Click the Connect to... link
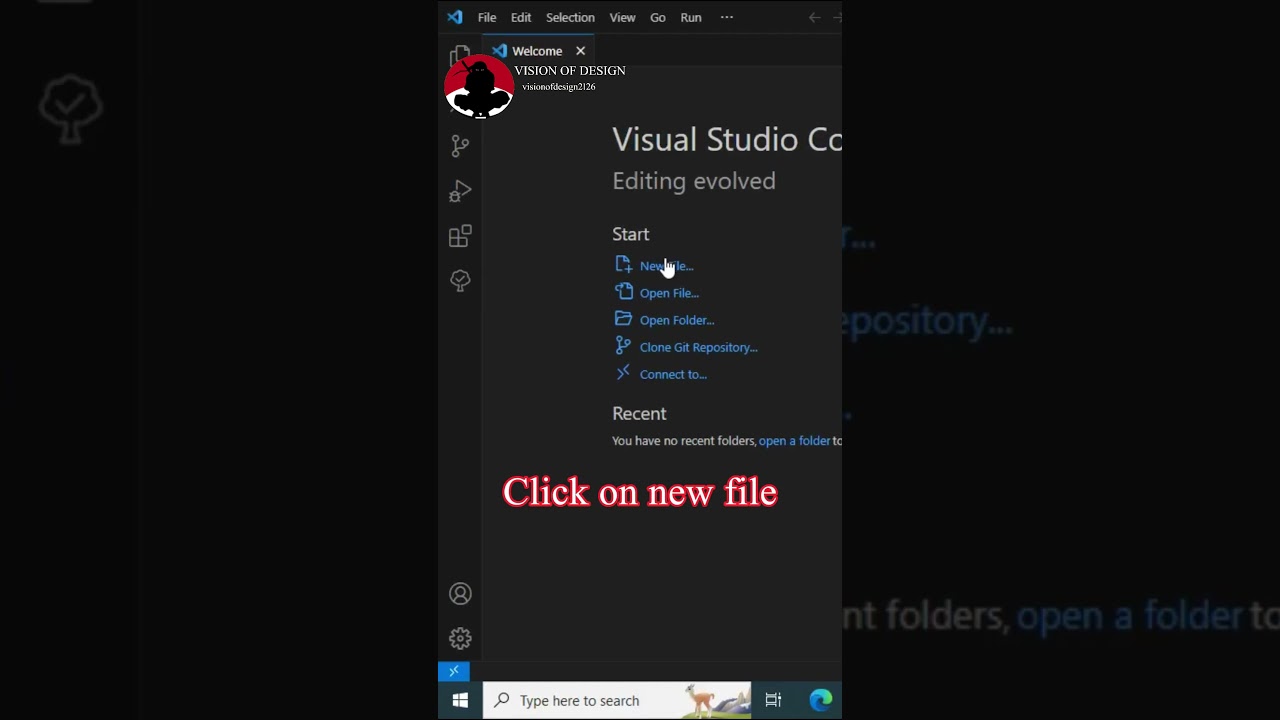 pos(673,374)
